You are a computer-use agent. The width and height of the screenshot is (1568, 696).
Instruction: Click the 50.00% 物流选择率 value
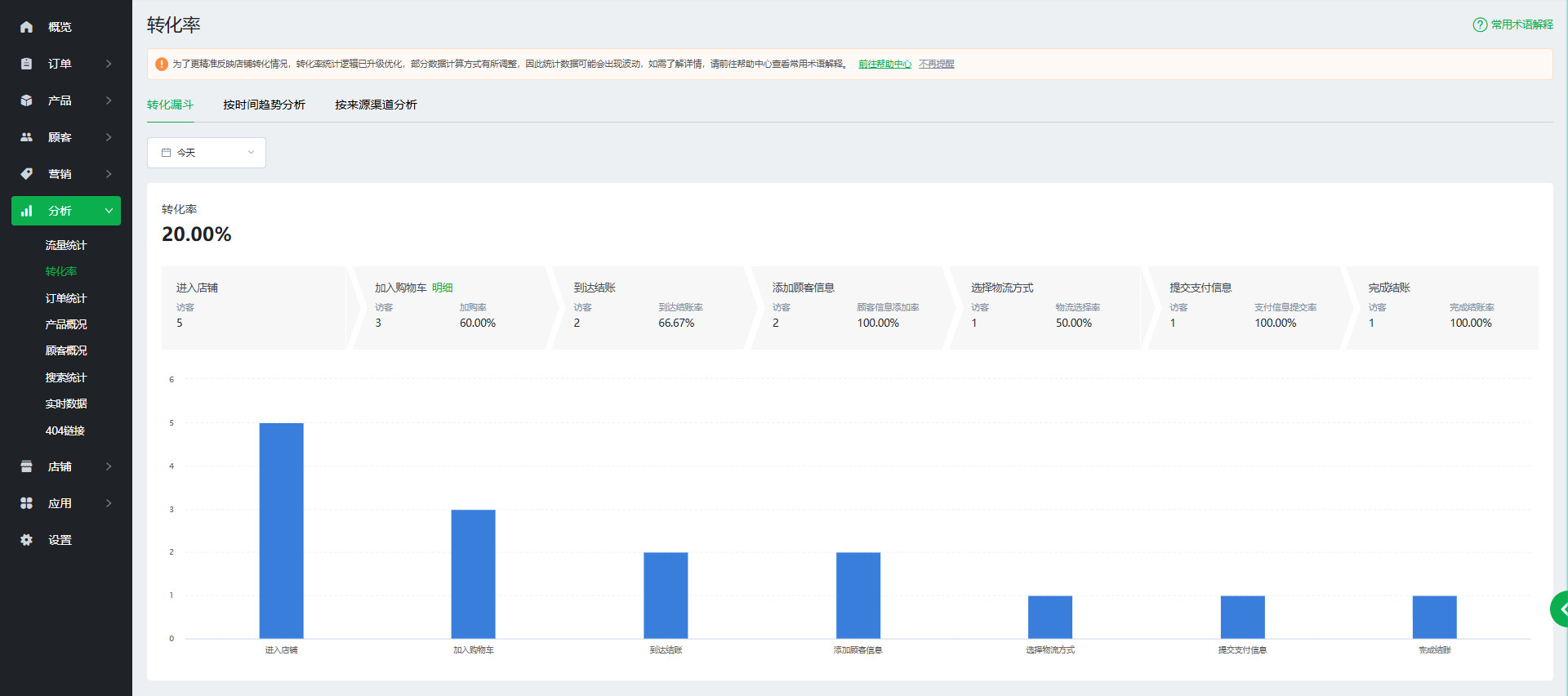(1074, 323)
